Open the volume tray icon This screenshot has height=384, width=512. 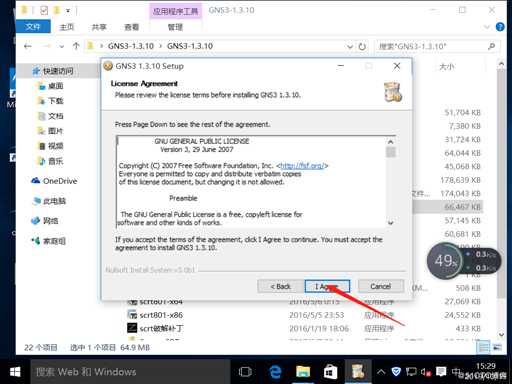click(425, 371)
